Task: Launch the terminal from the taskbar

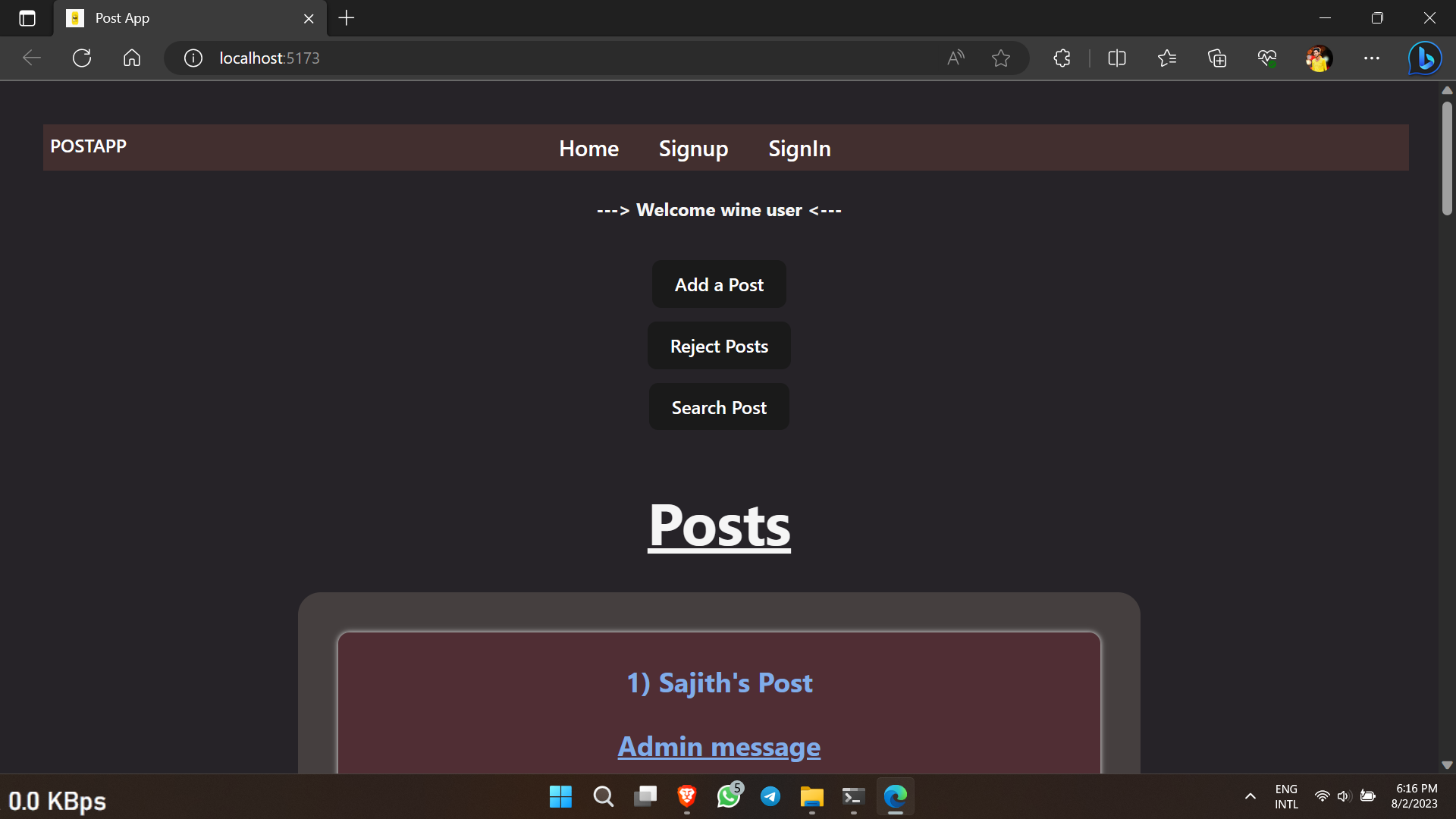Action: coord(853,797)
